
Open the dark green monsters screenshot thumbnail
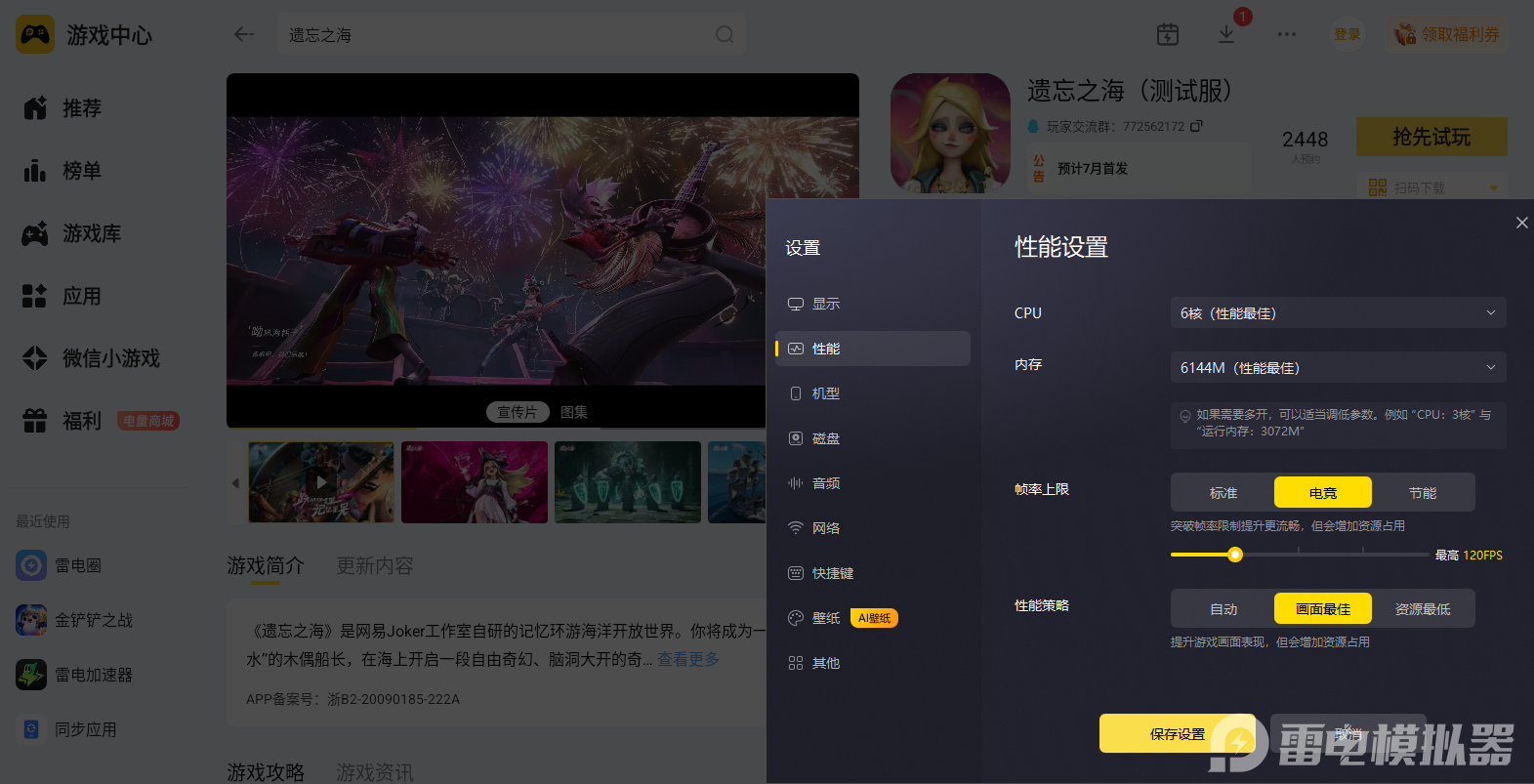coord(628,482)
